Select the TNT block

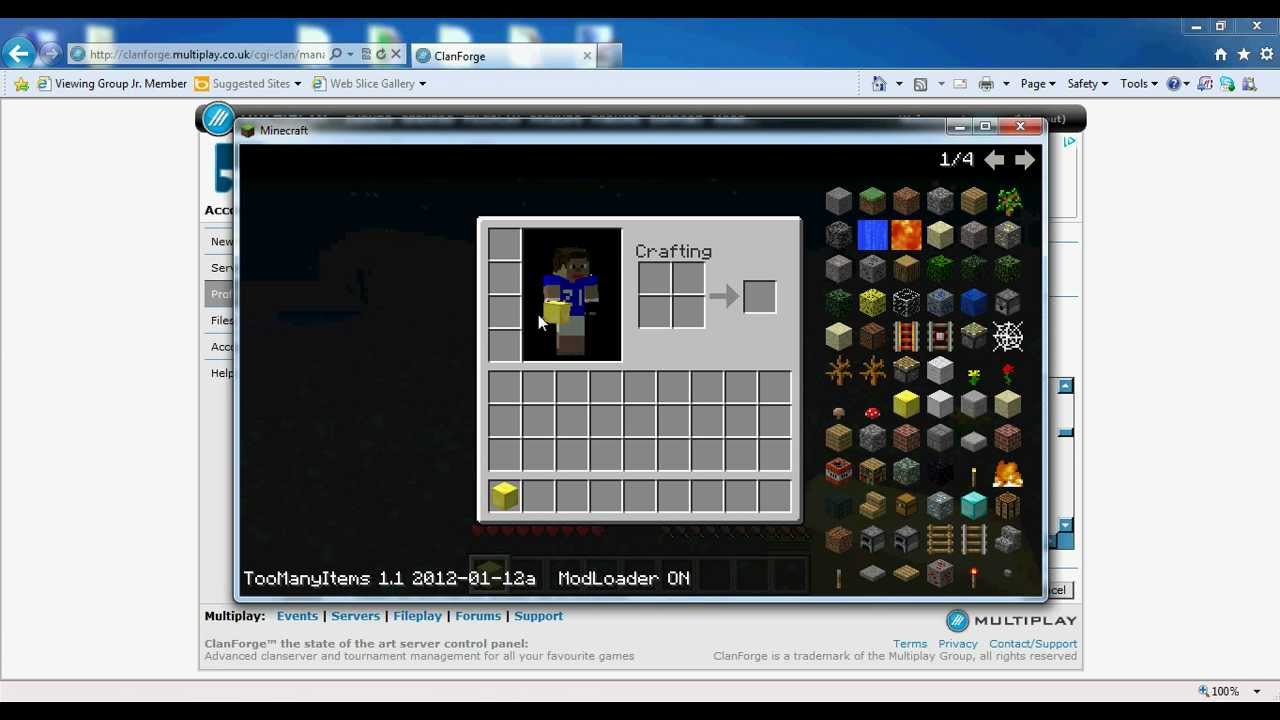tap(838, 471)
